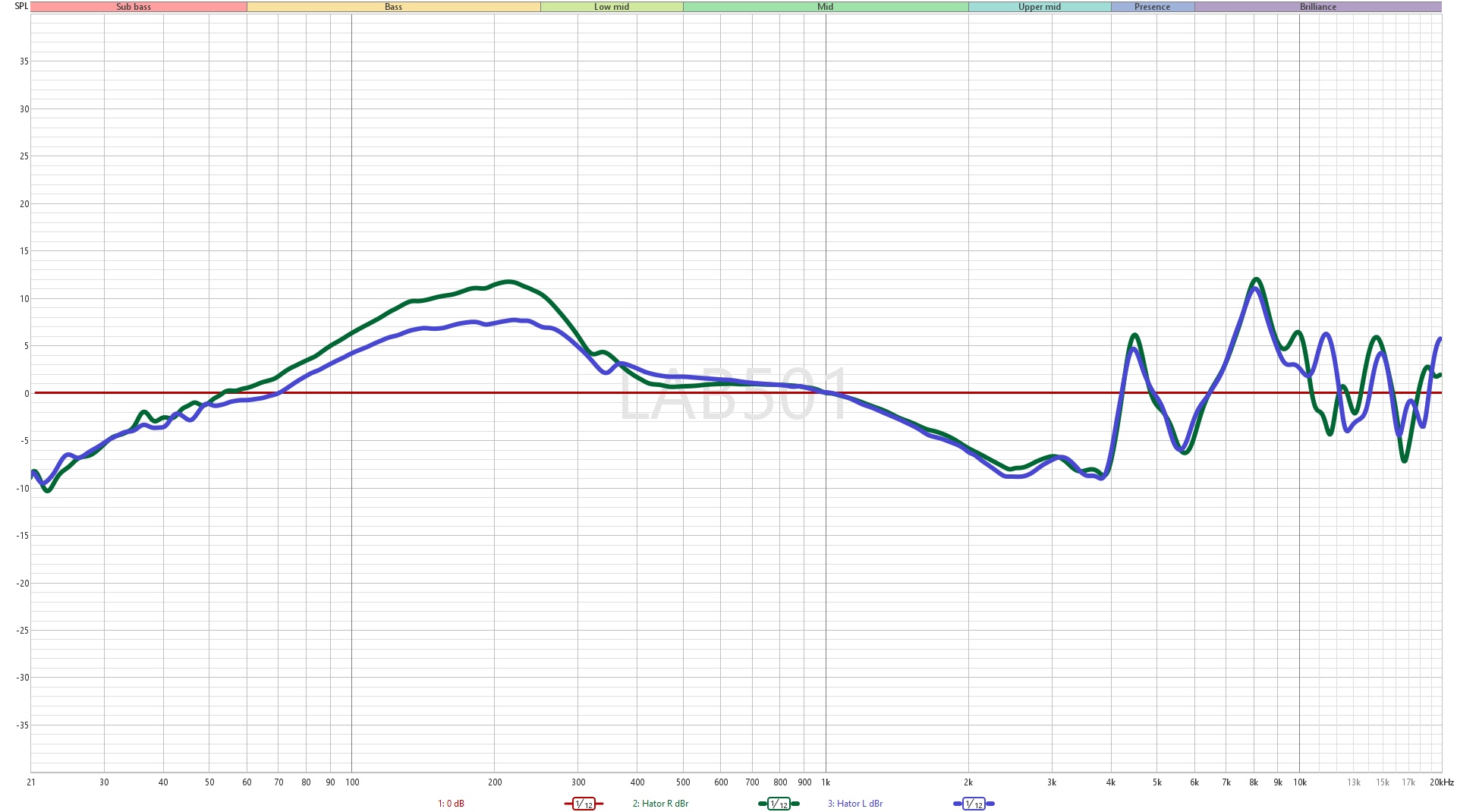
Task: Click the 10 dB value on the SPL axis
Action: point(24,299)
